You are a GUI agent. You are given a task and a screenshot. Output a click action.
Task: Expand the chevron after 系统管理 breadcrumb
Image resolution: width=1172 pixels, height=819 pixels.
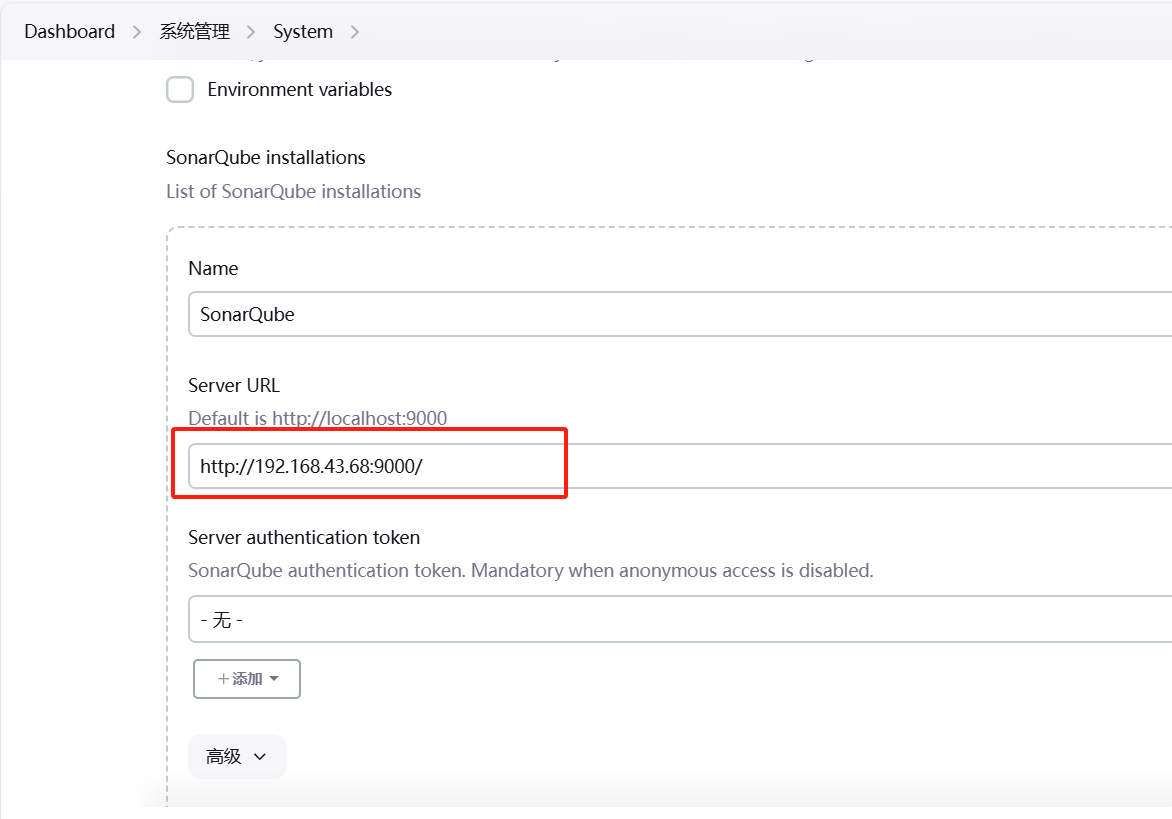point(251,32)
